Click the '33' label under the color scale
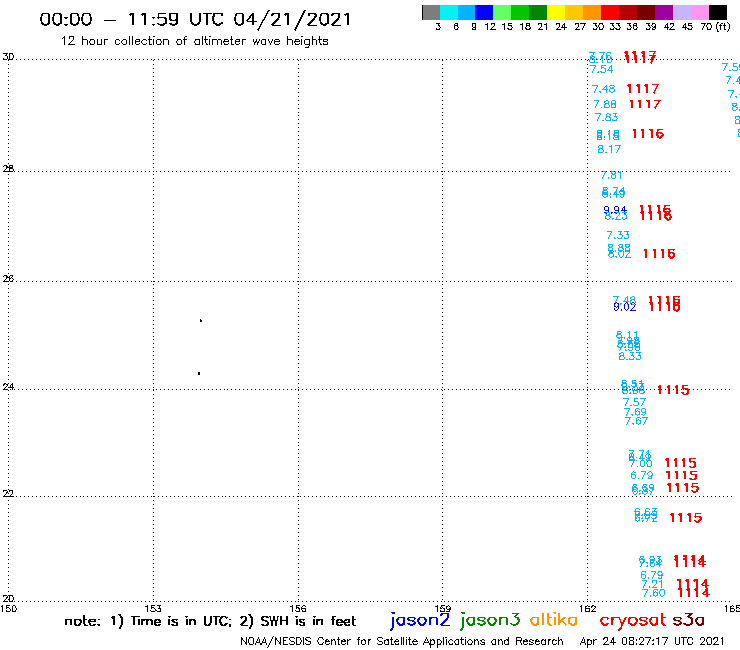The width and height of the screenshot is (740, 650). tap(615, 27)
